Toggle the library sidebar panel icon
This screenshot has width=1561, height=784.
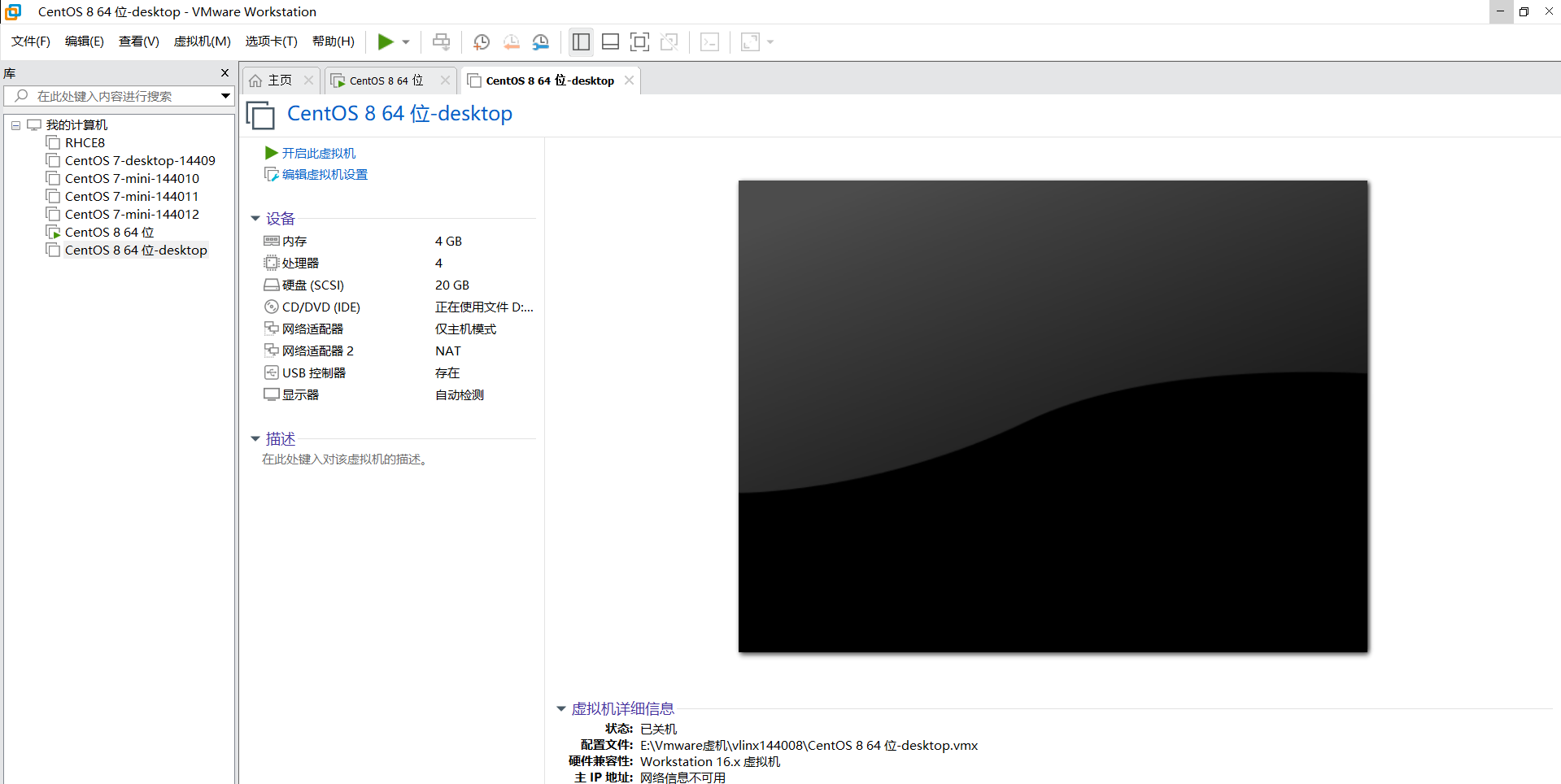[x=581, y=41]
